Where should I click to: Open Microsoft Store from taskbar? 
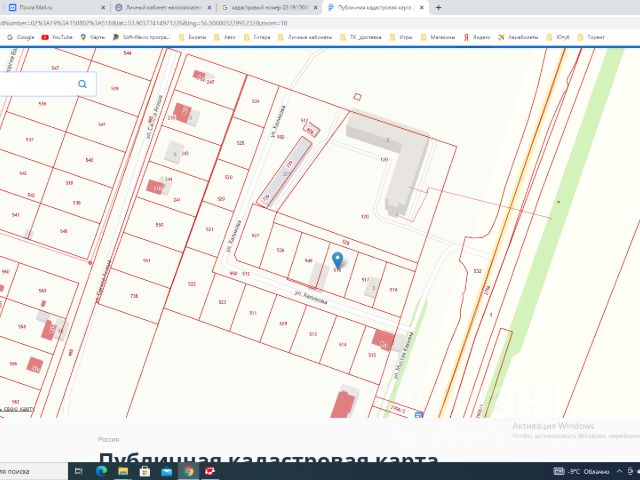coord(144,471)
